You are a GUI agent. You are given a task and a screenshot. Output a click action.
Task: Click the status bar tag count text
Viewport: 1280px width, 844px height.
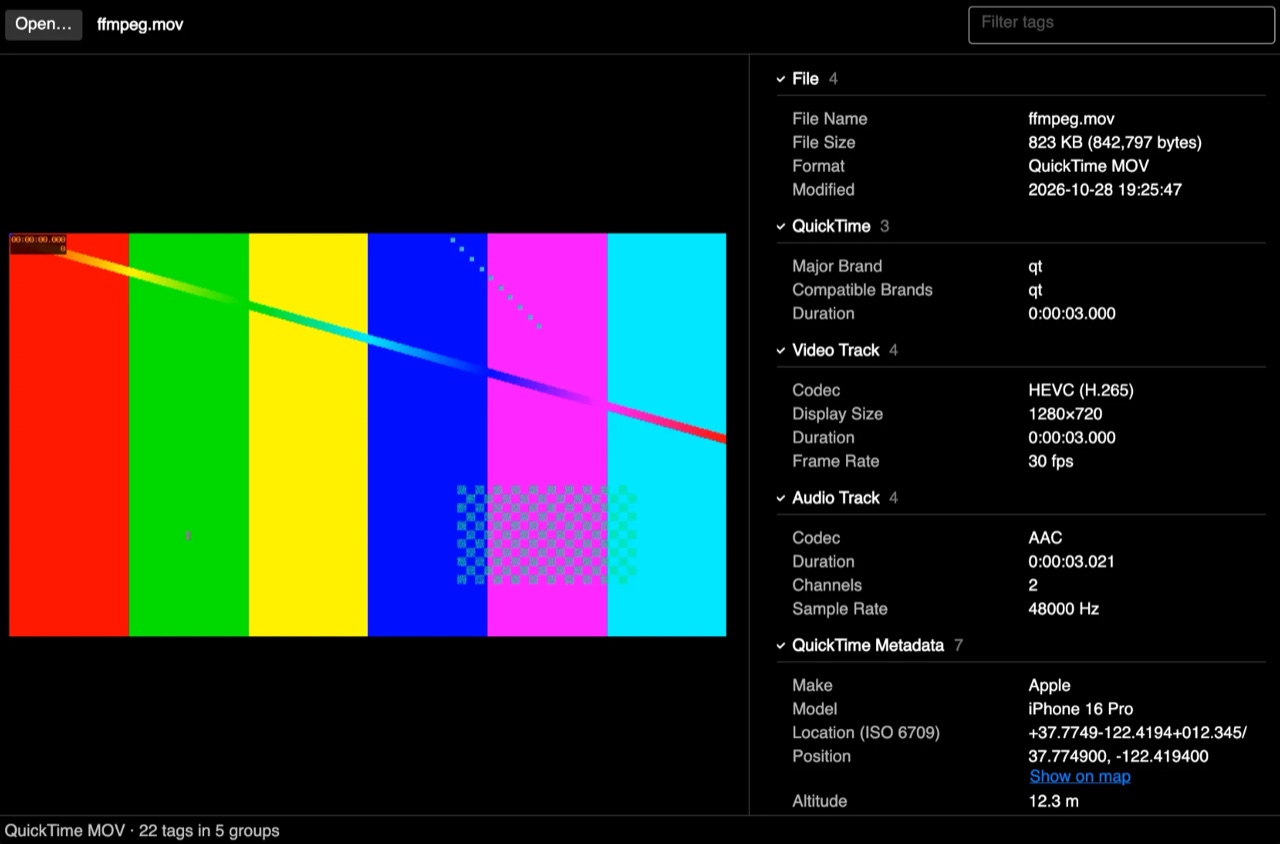point(142,831)
